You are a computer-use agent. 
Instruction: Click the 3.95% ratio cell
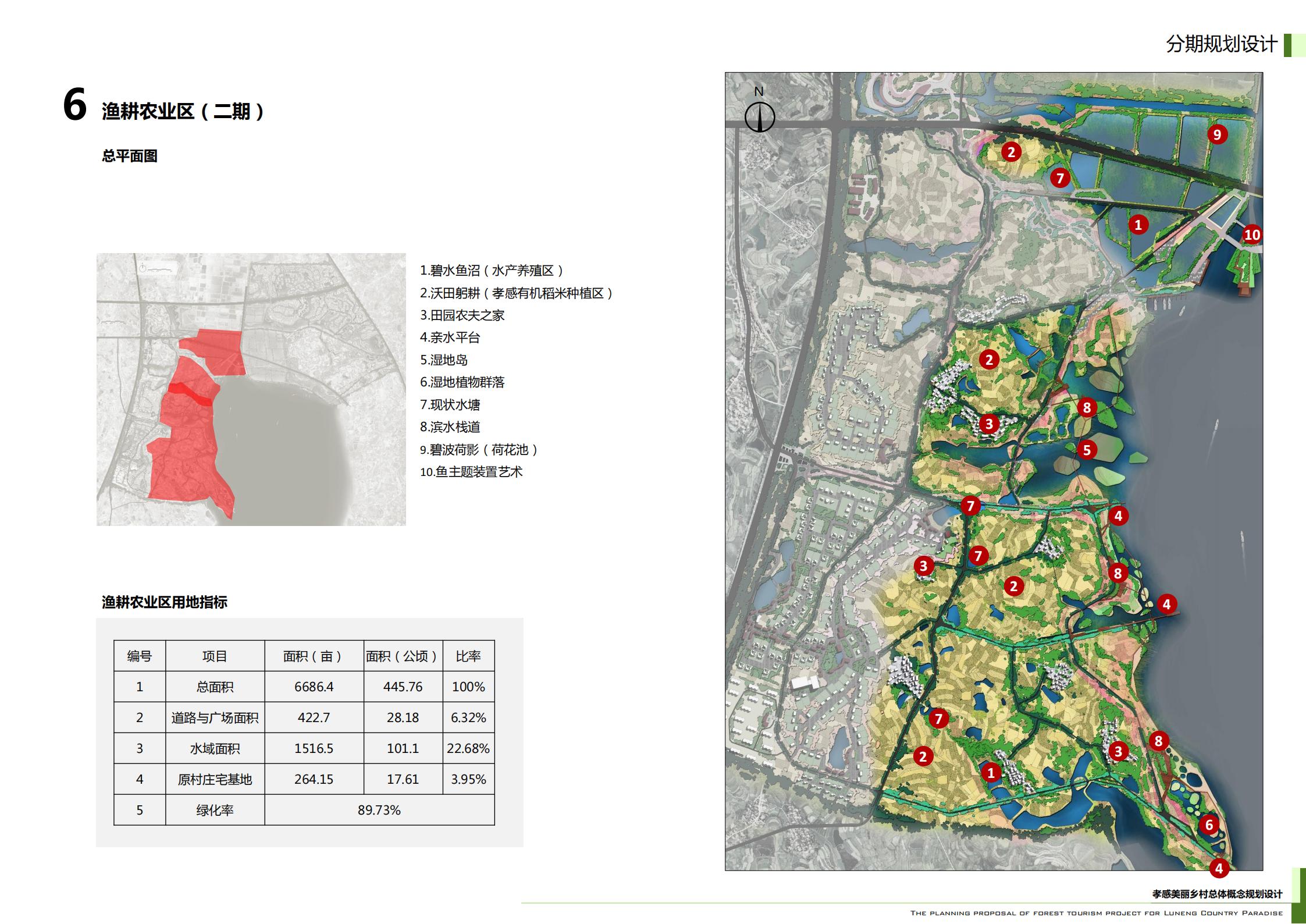[468, 780]
